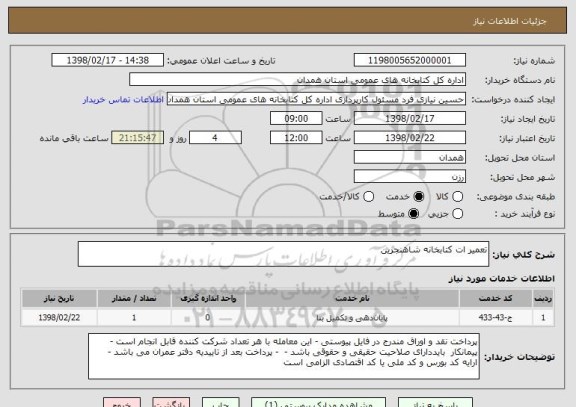
Task: Click the creation time field 09:00
Action: [x=296, y=119]
